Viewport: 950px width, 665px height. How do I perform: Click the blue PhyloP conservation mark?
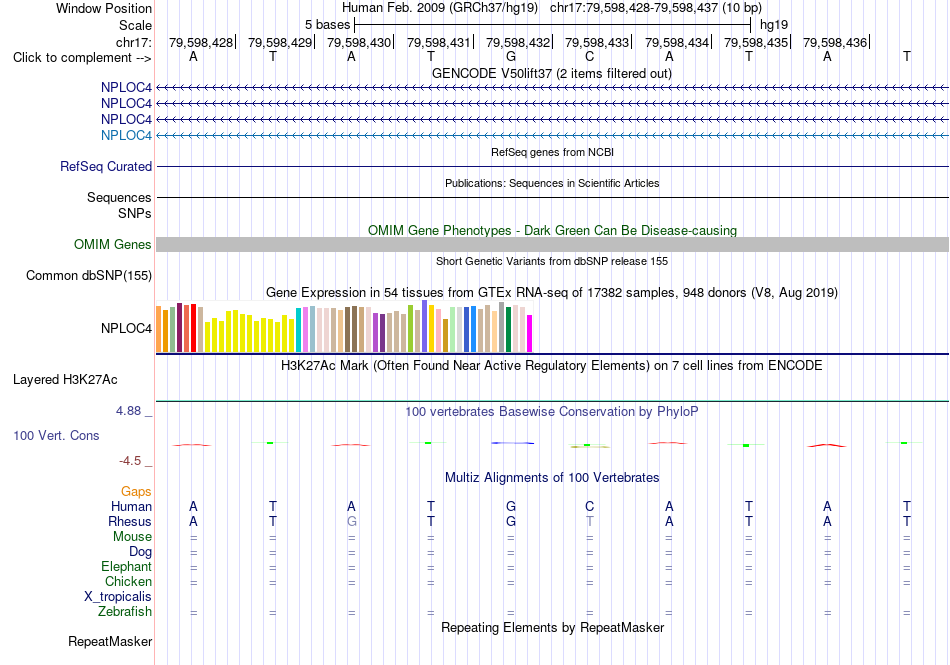click(513, 443)
